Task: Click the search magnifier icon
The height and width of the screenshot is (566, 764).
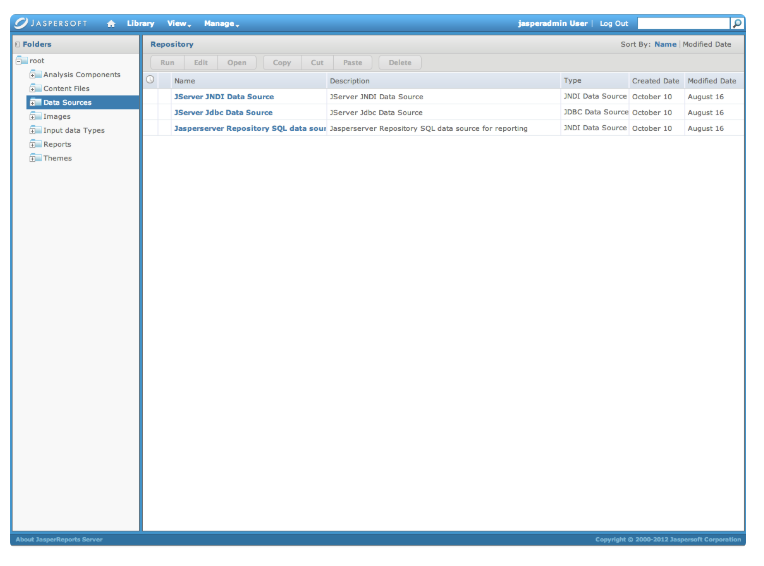Action: (x=737, y=23)
